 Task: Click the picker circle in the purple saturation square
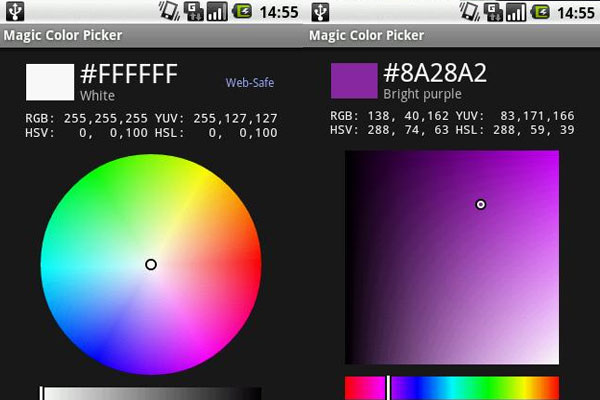click(481, 204)
